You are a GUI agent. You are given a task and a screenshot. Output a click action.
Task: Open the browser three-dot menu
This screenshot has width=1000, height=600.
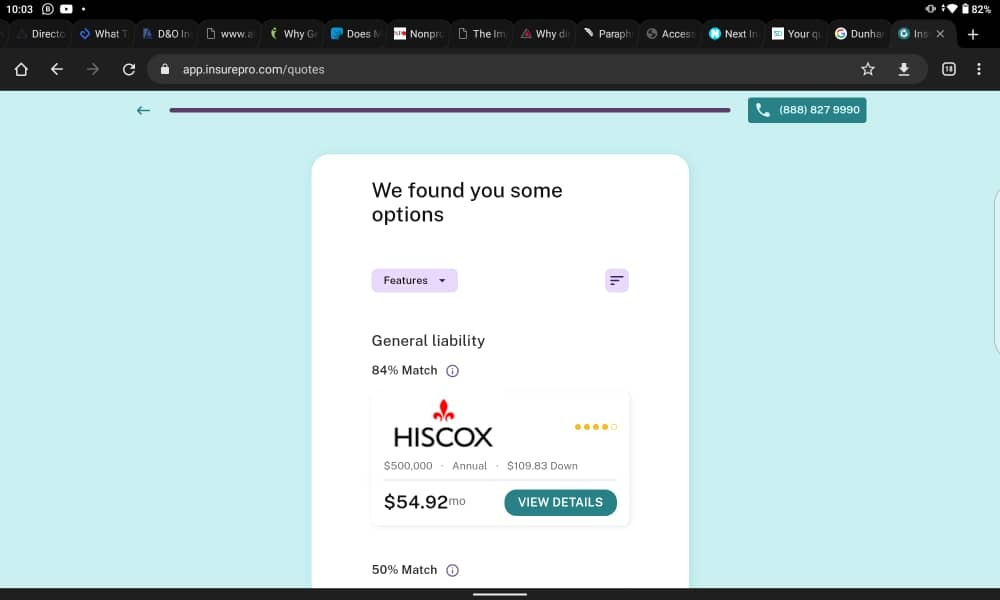979,70
